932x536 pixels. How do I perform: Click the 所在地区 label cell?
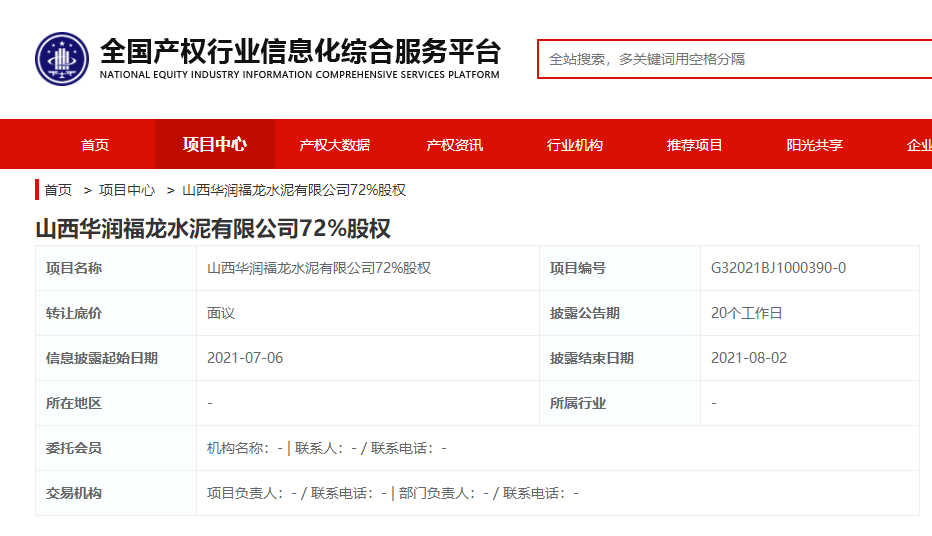coord(116,403)
